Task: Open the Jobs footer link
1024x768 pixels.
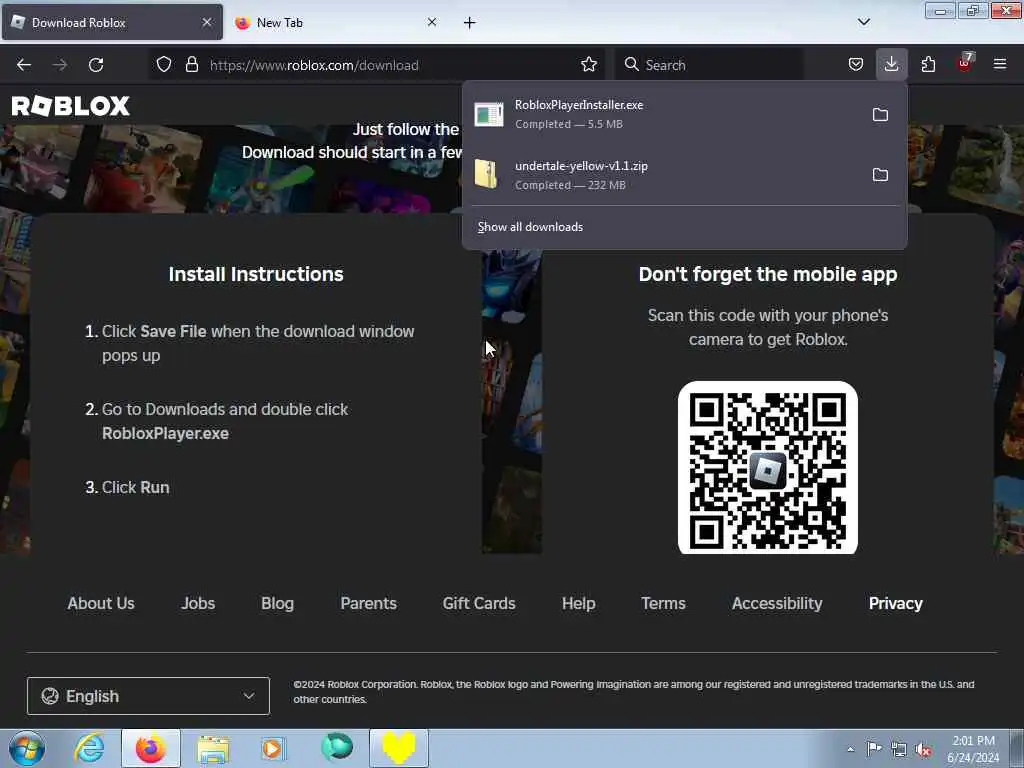Action: click(198, 603)
